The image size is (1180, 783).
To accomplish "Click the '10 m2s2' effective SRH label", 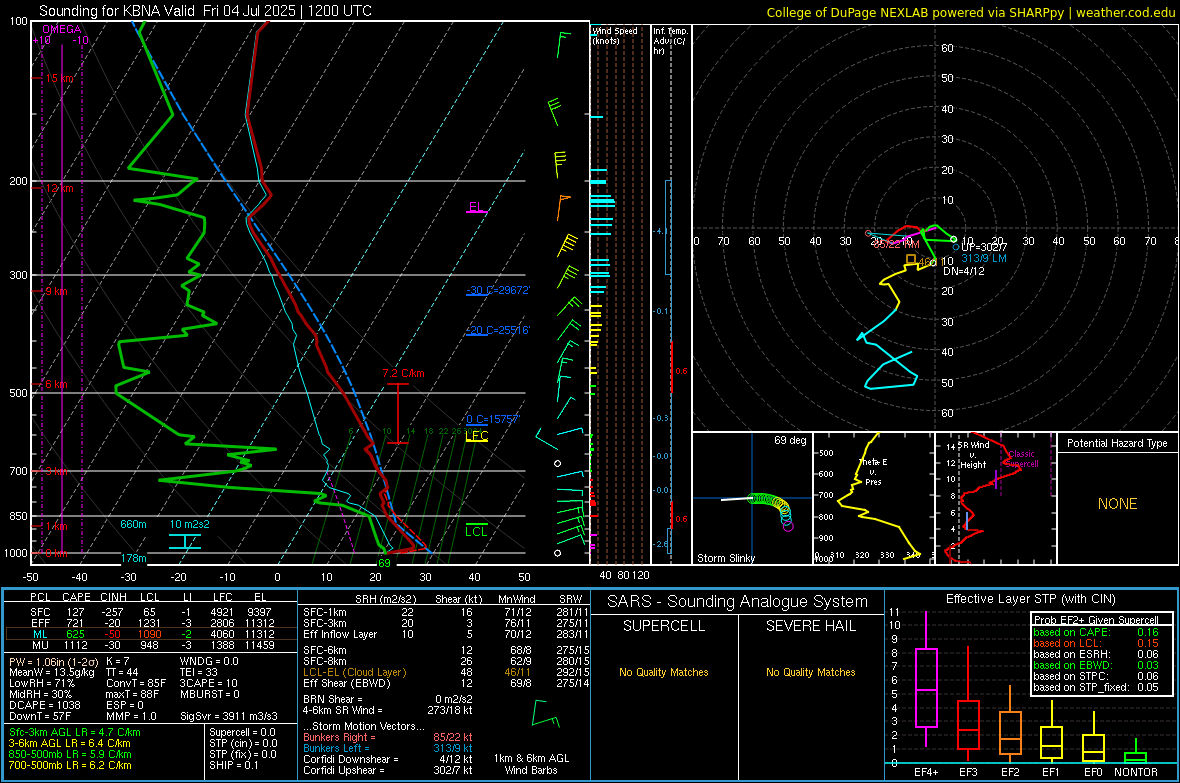I will [x=190, y=524].
